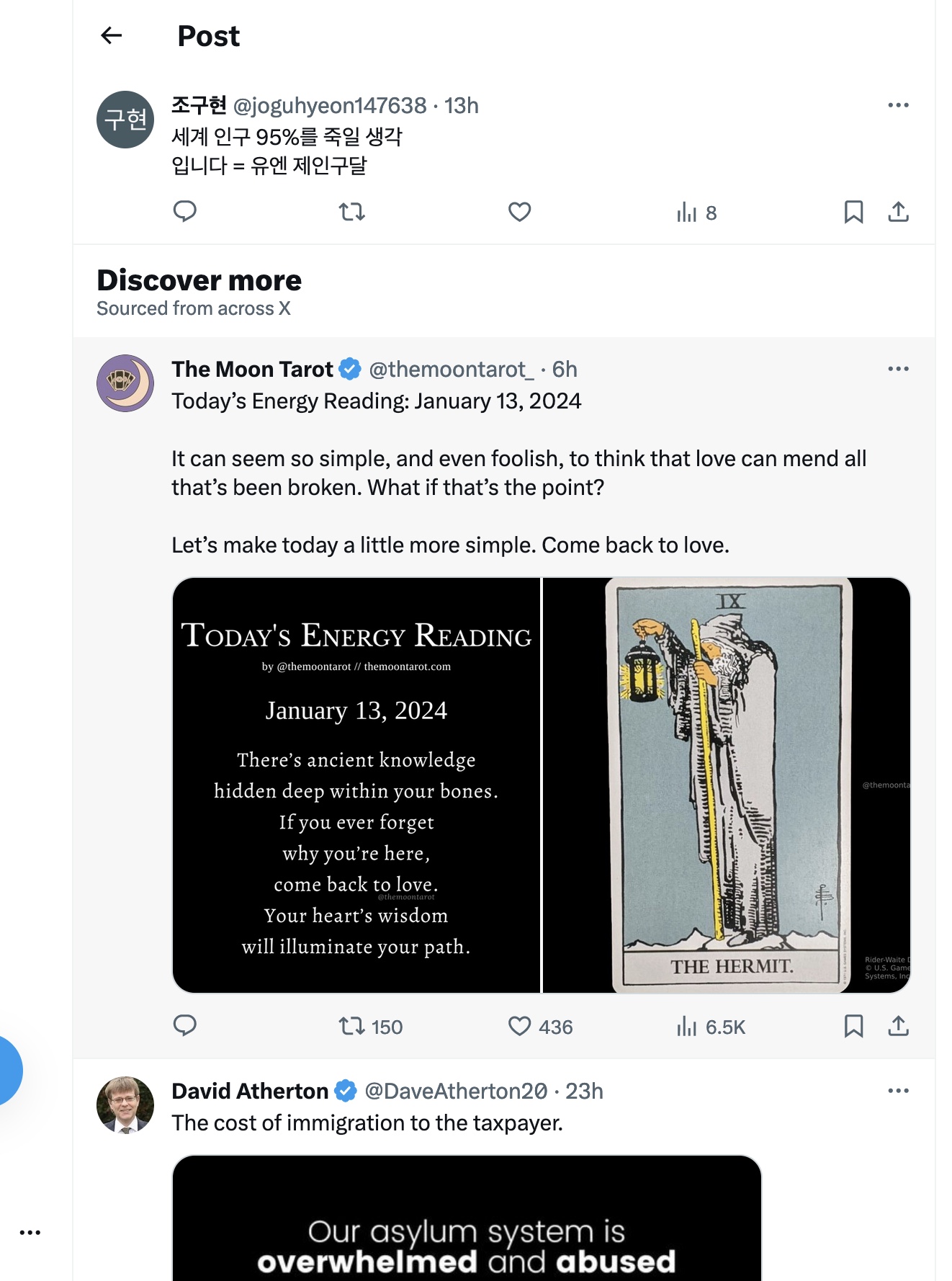Like the 조구현 post
The image size is (952, 1281).
(x=519, y=212)
